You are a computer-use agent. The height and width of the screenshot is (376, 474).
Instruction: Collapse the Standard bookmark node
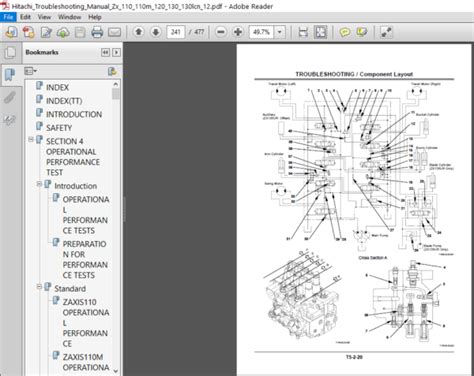[x=39, y=286]
